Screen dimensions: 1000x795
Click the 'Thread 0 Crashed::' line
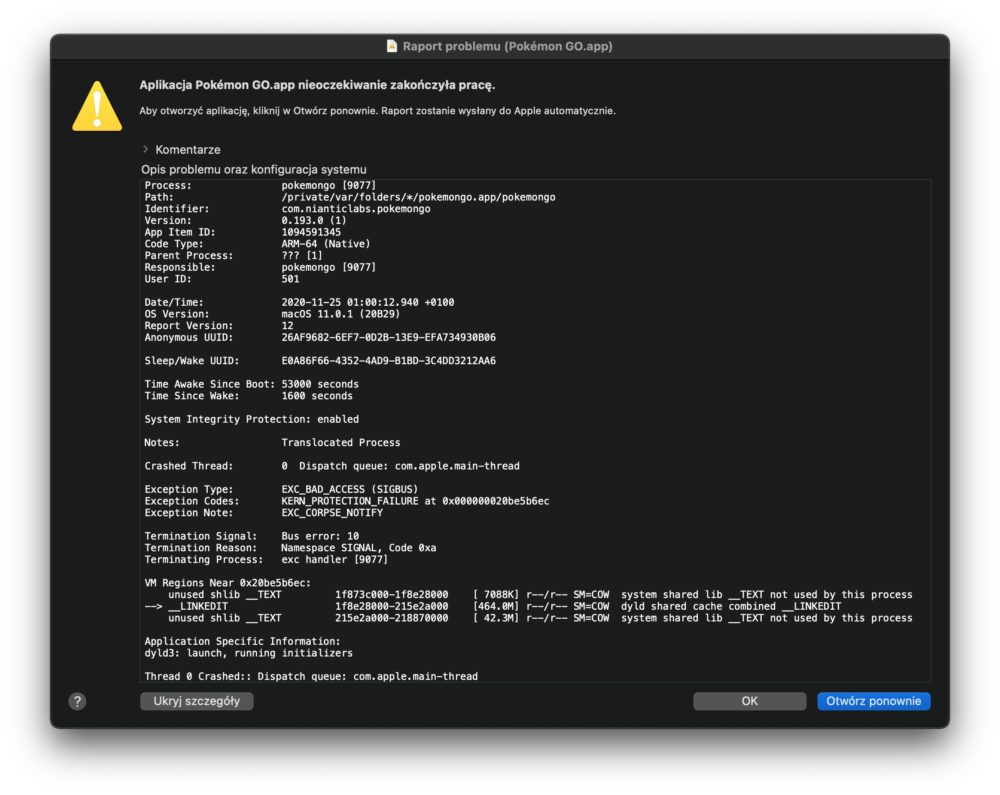311,676
